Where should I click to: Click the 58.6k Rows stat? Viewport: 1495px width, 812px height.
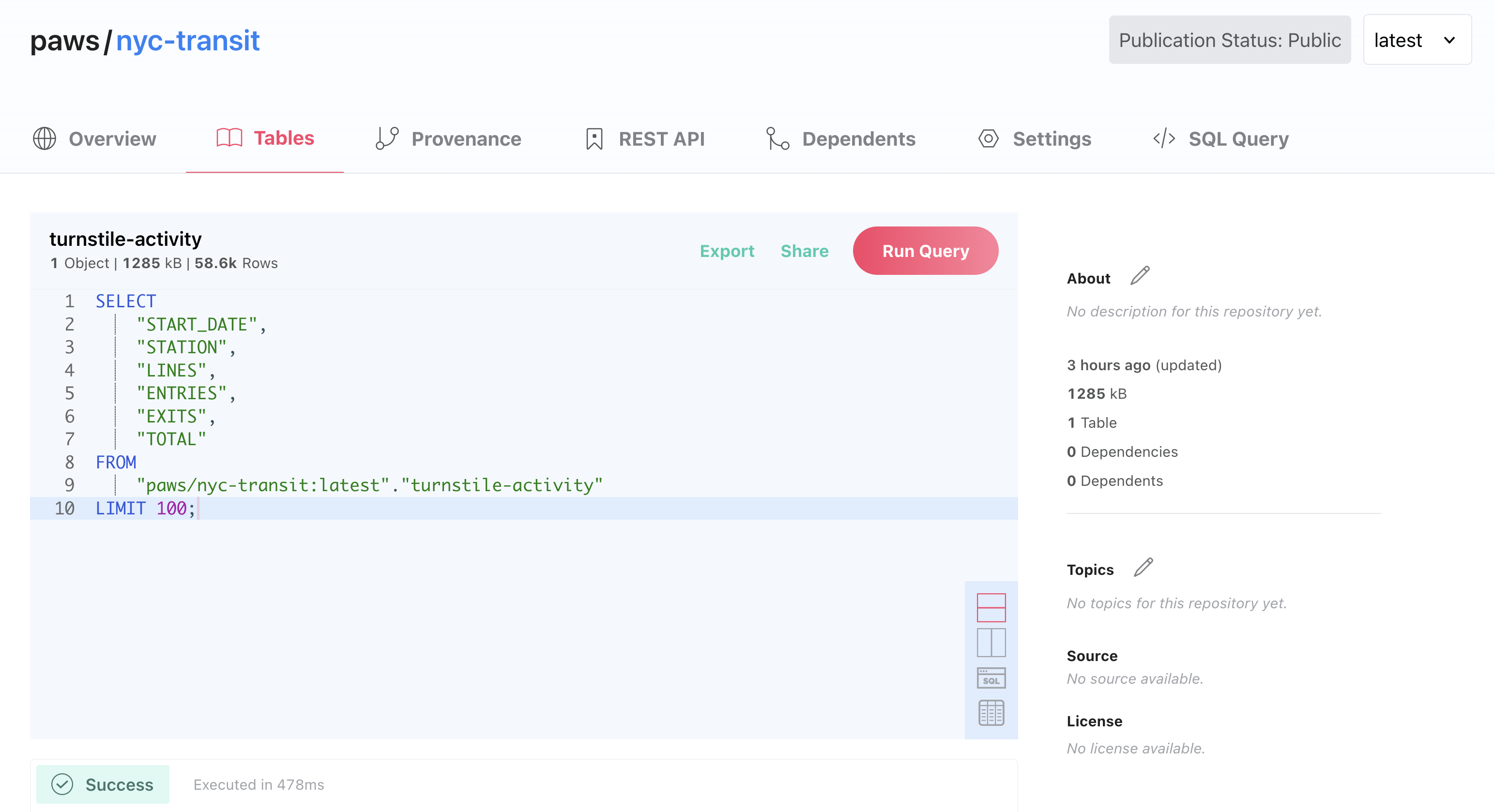pos(236,263)
